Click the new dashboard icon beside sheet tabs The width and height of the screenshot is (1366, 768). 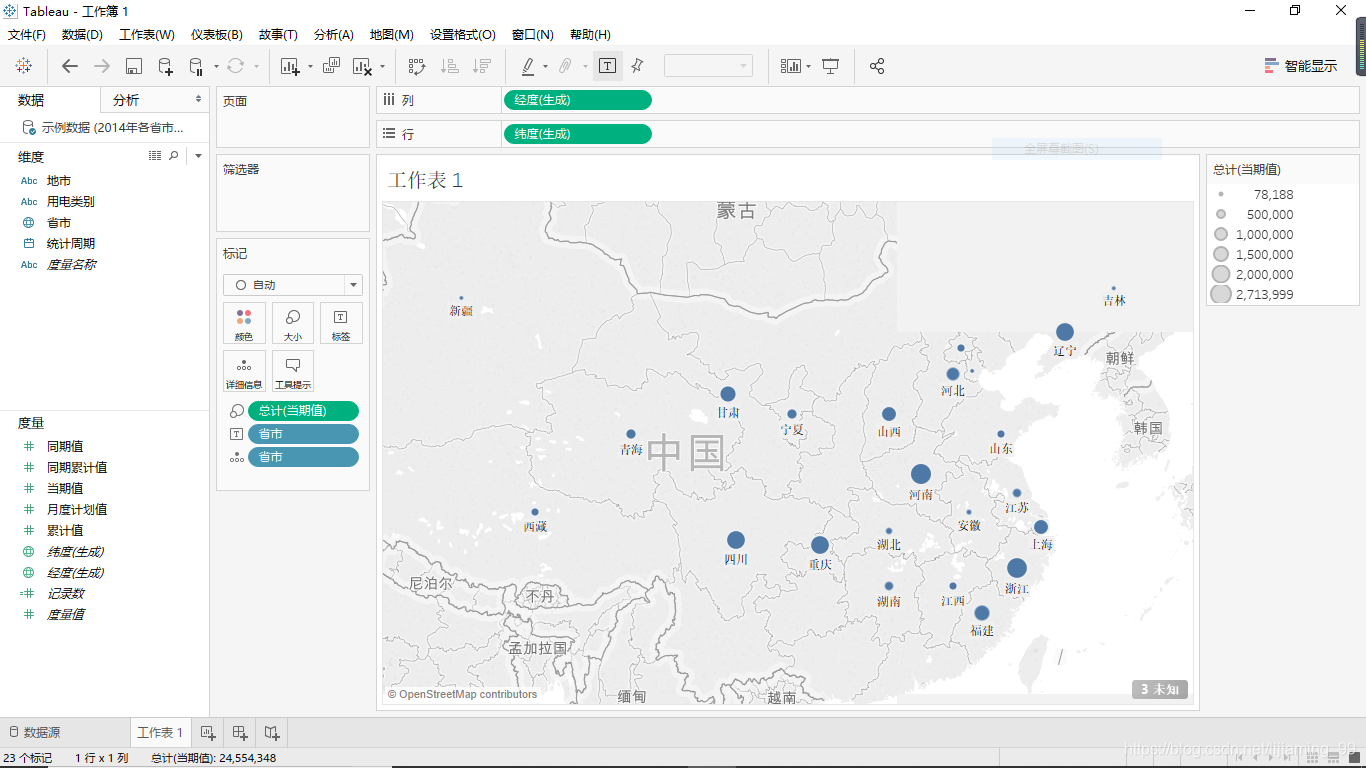(x=240, y=733)
